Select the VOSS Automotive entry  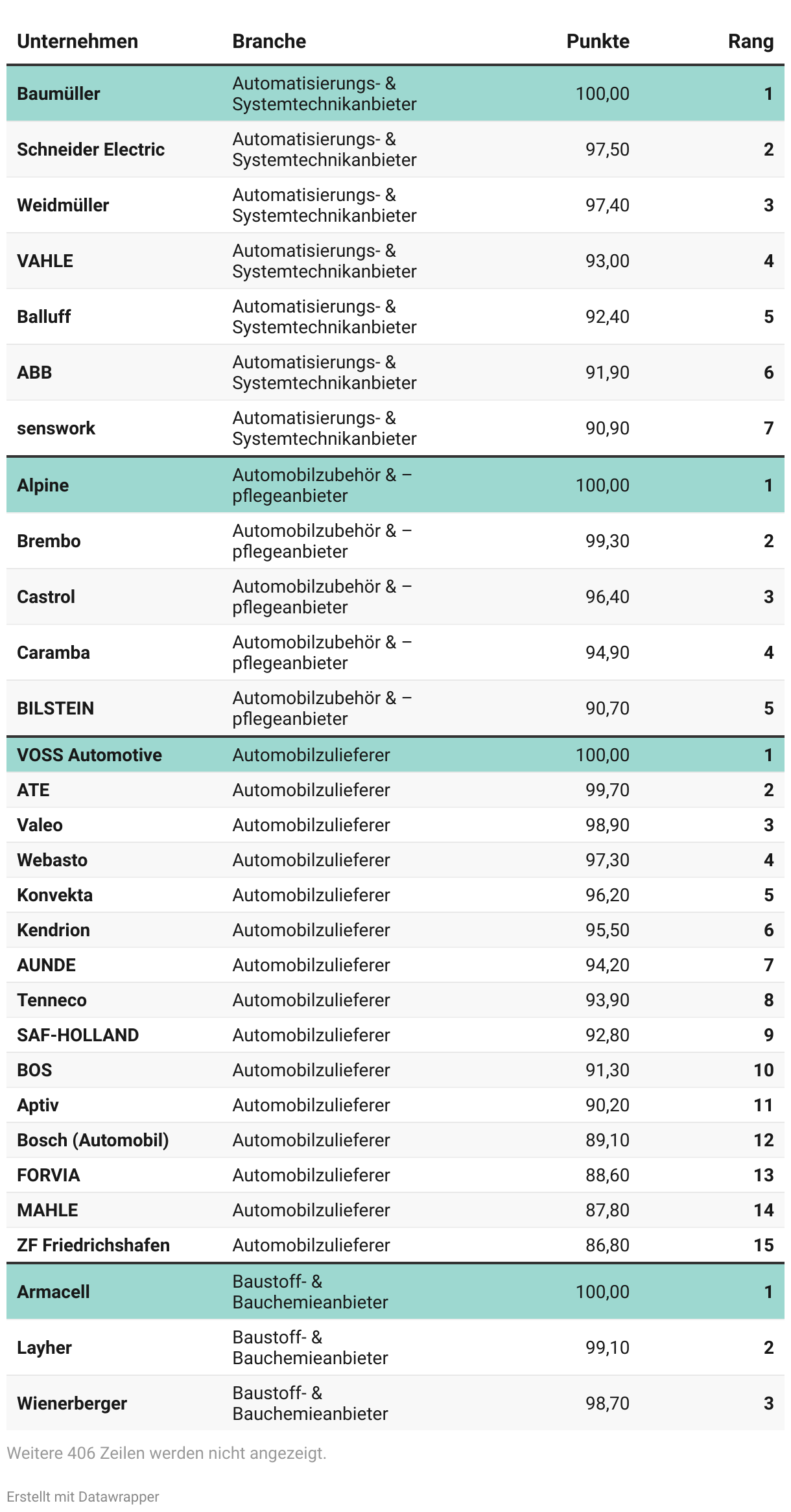click(x=89, y=755)
